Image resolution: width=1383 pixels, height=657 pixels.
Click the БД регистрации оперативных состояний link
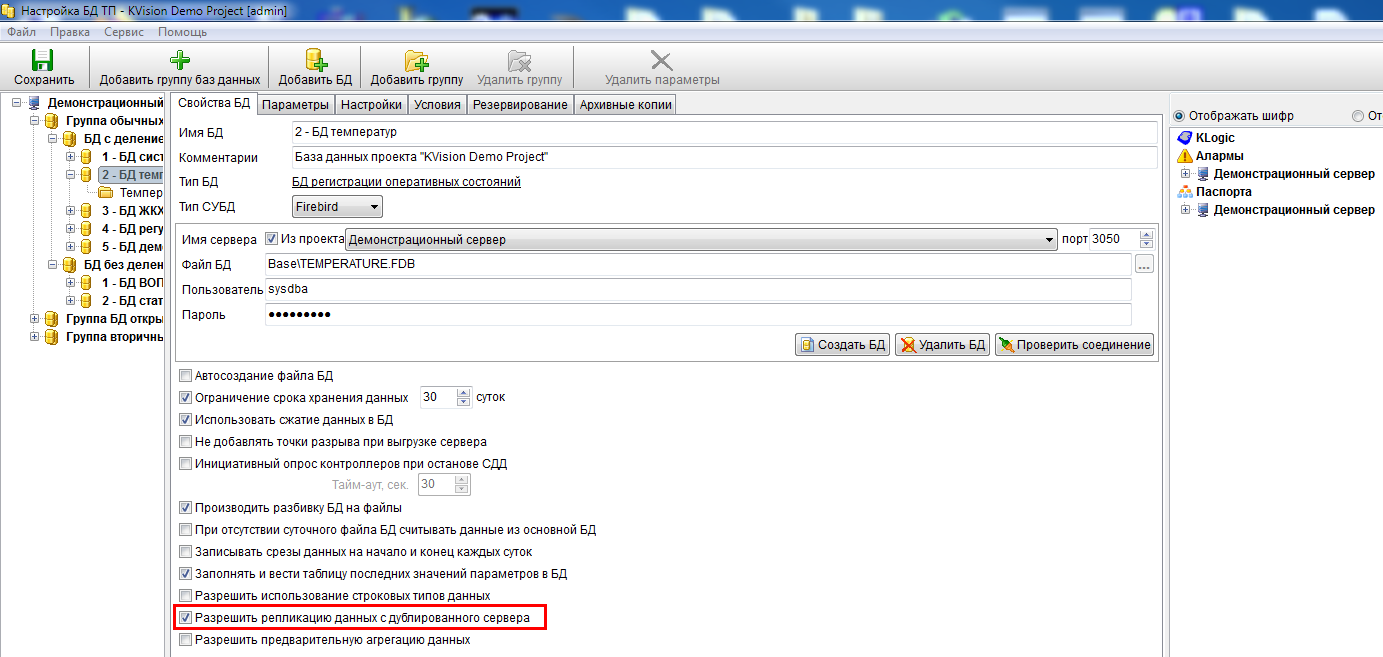point(406,182)
